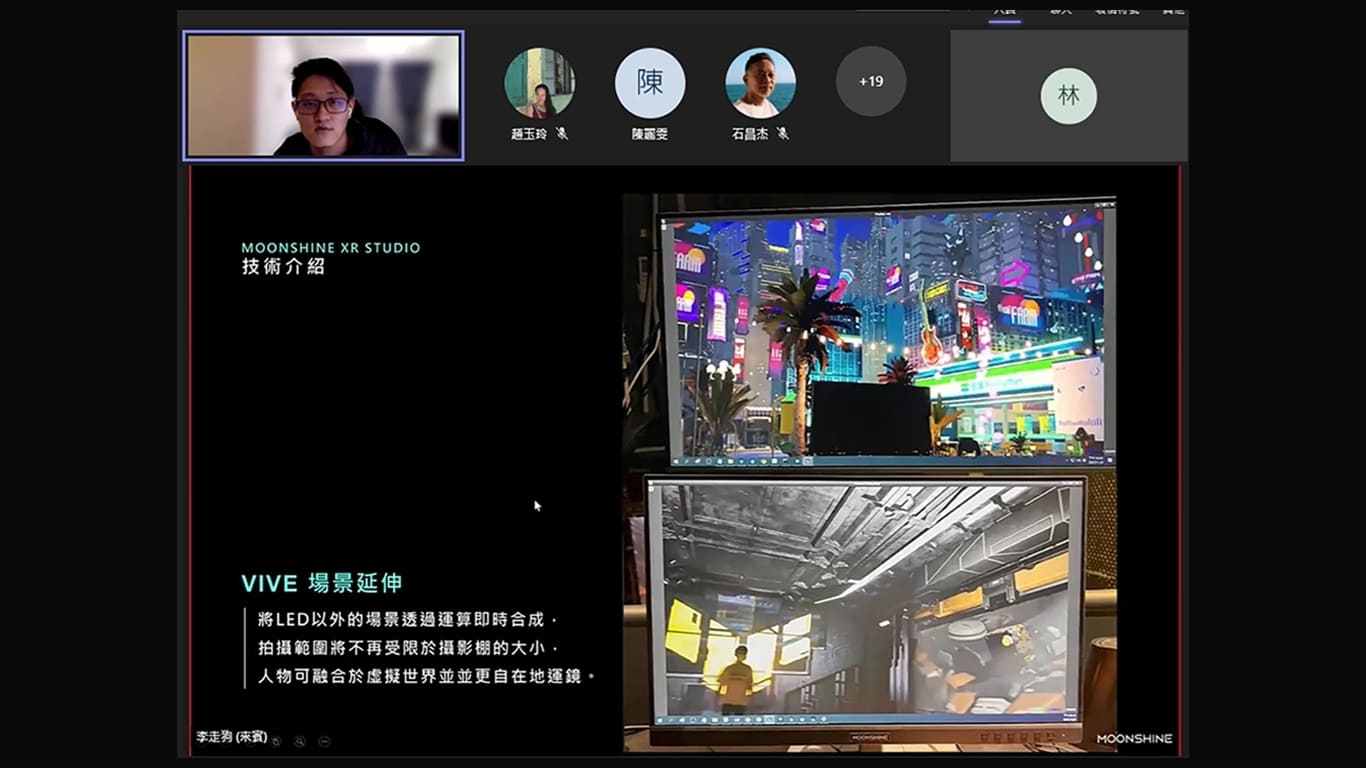Click the small icon right after 李走狗 (來賓)
Image resolution: width=1366 pixels, height=768 pixels.
276,741
